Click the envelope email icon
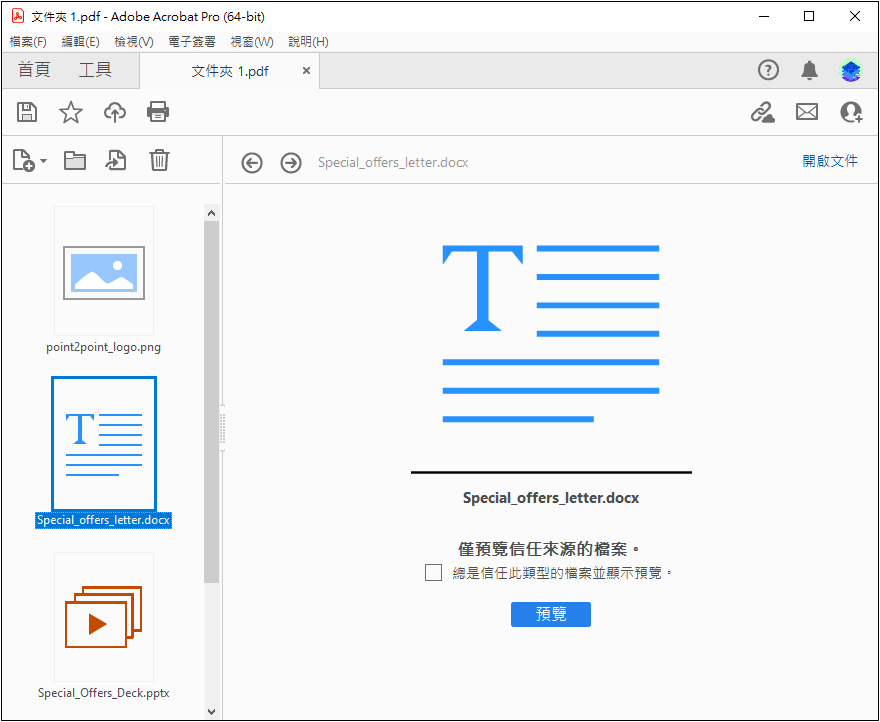The width and height of the screenshot is (880, 722). pyautogui.click(x=807, y=112)
